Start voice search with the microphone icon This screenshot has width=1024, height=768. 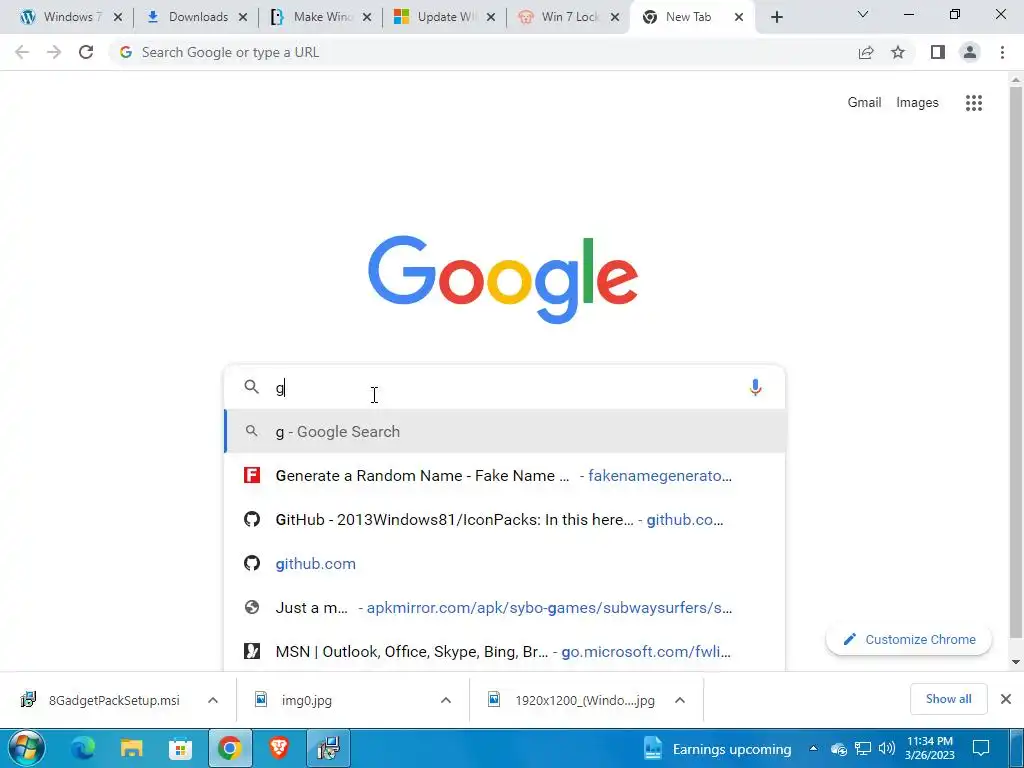tap(755, 387)
